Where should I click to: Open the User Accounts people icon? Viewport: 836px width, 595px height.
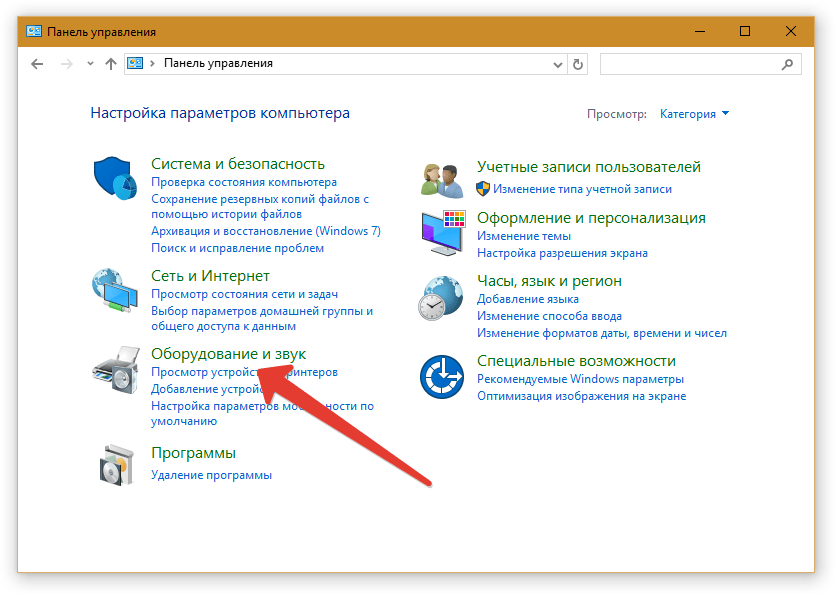(441, 181)
